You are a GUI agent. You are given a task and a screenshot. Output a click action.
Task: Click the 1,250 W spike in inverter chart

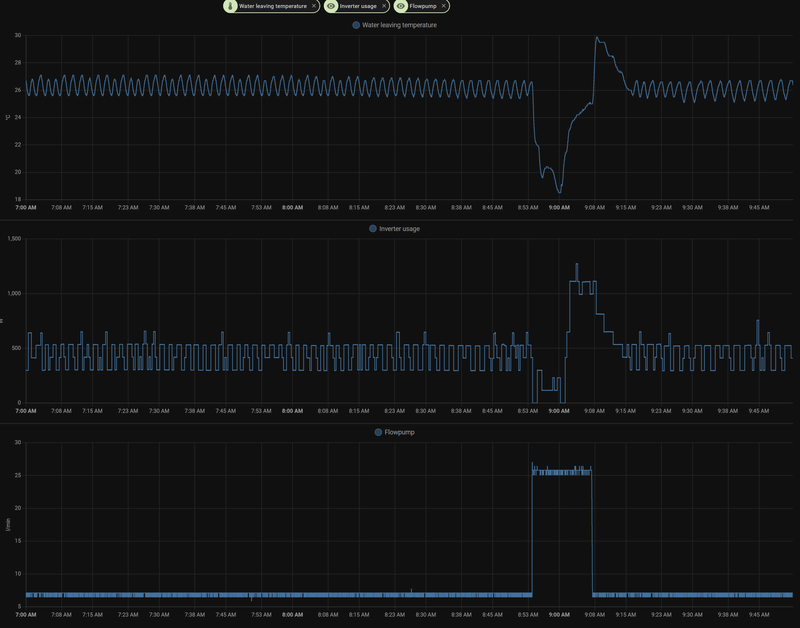point(577,265)
